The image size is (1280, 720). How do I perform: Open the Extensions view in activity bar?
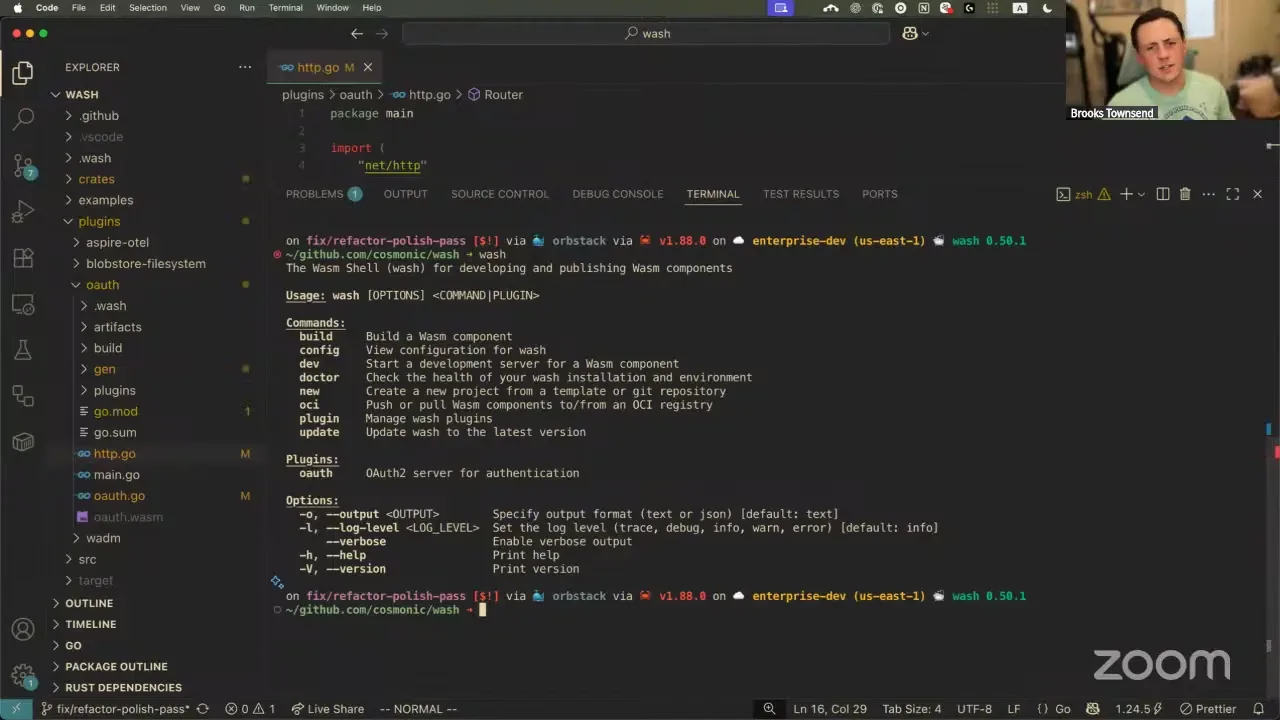click(x=23, y=257)
